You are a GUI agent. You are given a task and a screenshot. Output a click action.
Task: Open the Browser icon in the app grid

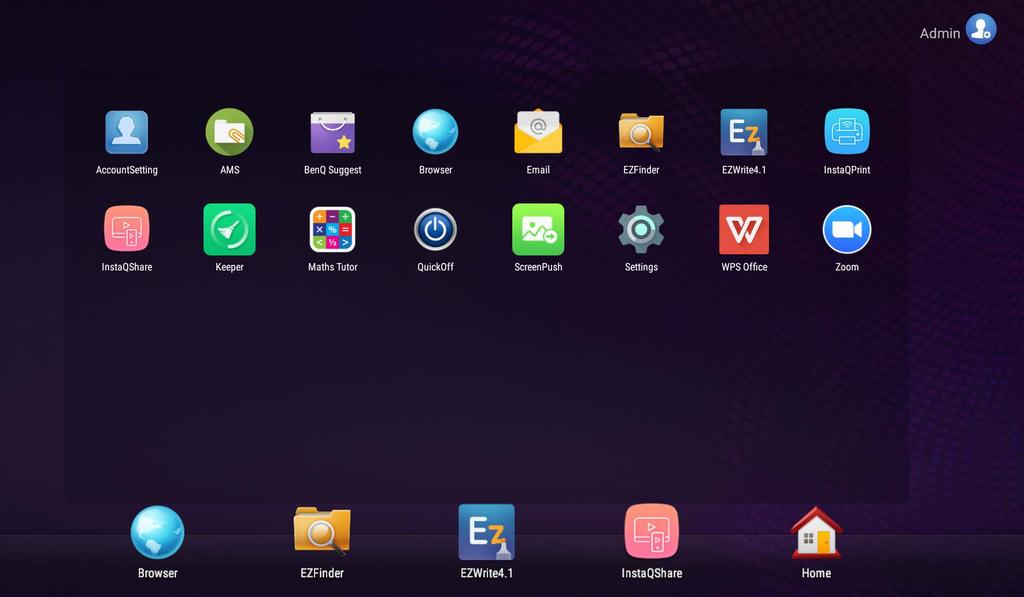pos(435,132)
